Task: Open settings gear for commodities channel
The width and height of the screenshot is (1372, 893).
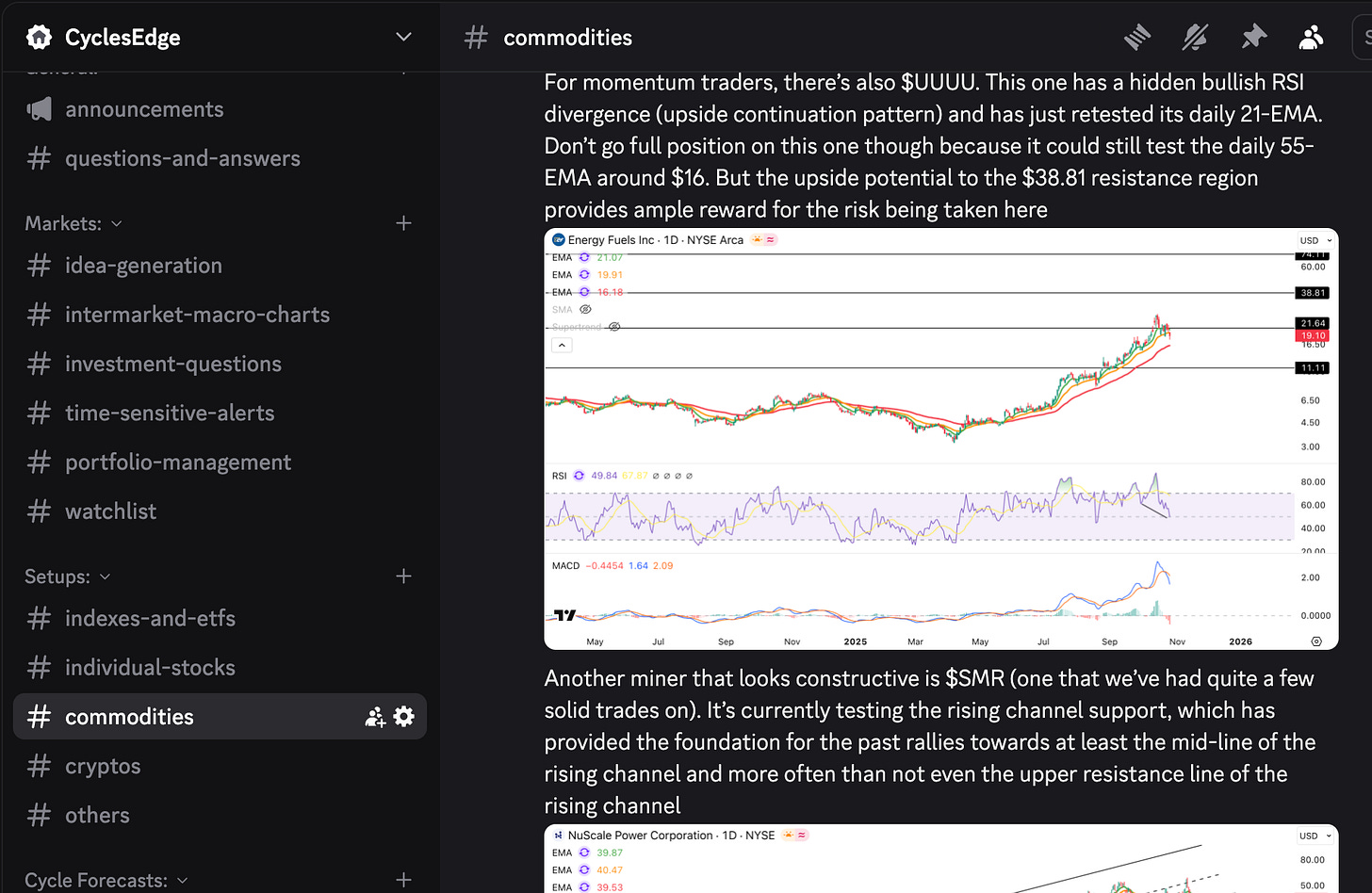Action: coord(403,717)
